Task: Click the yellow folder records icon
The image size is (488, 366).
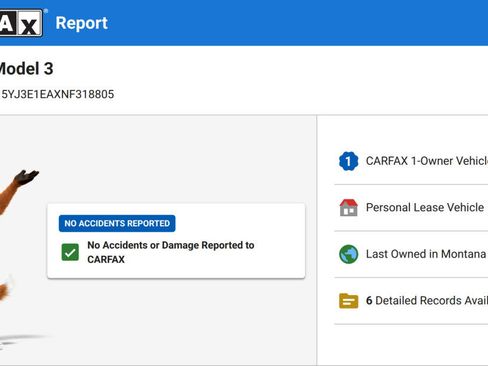Action: (x=348, y=301)
